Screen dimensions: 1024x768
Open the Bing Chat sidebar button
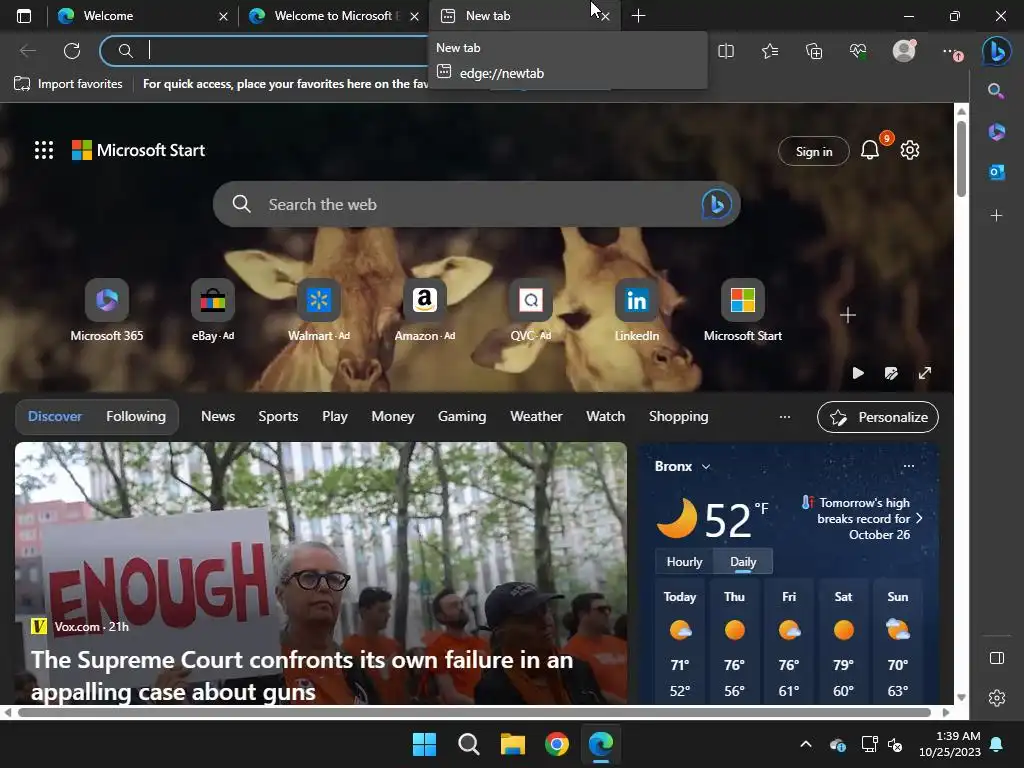pyautogui.click(x=997, y=51)
